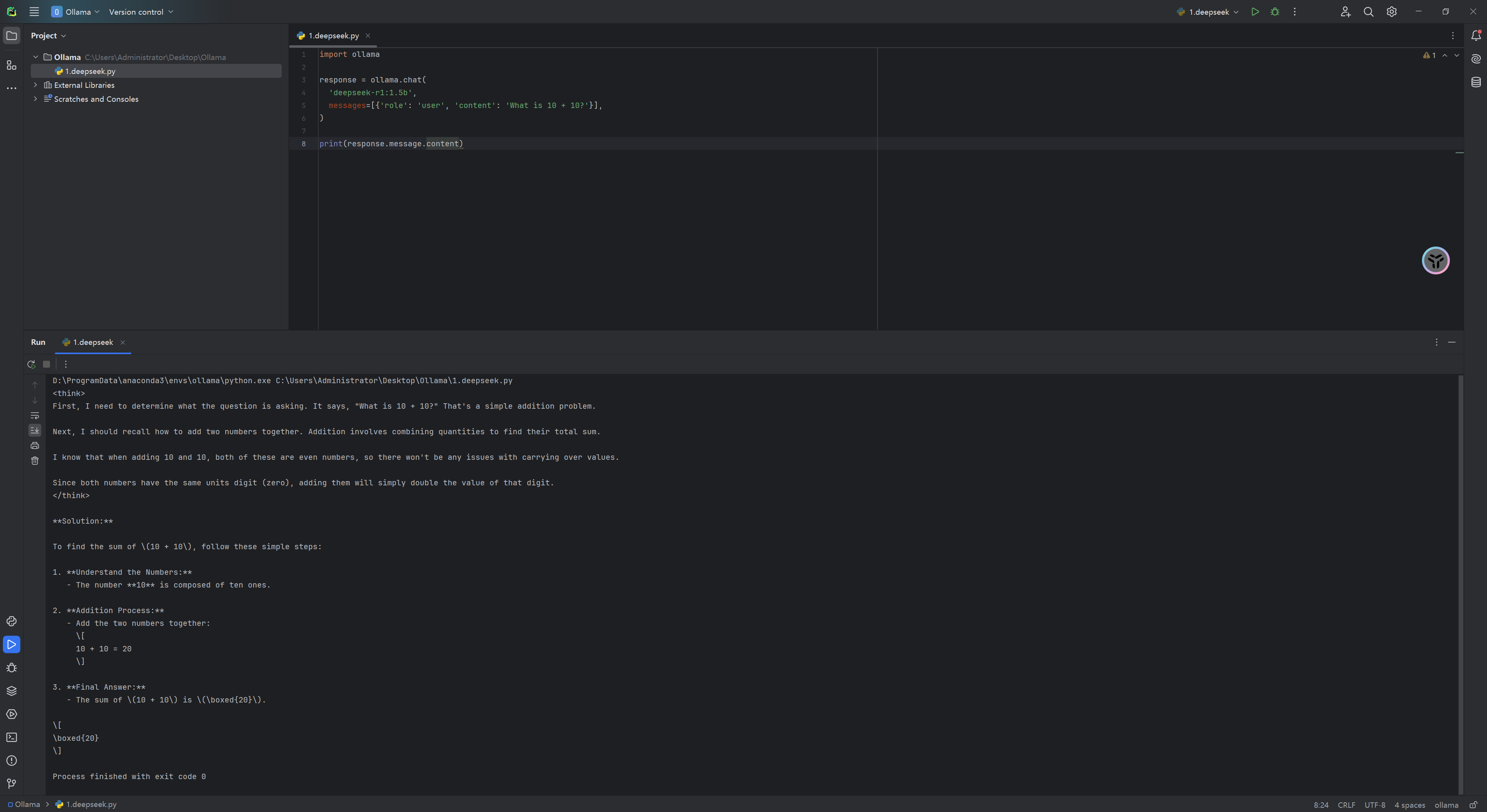Viewport: 1487px width, 812px height.
Task: Run 1.deepseek with green play button
Action: (1255, 12)
